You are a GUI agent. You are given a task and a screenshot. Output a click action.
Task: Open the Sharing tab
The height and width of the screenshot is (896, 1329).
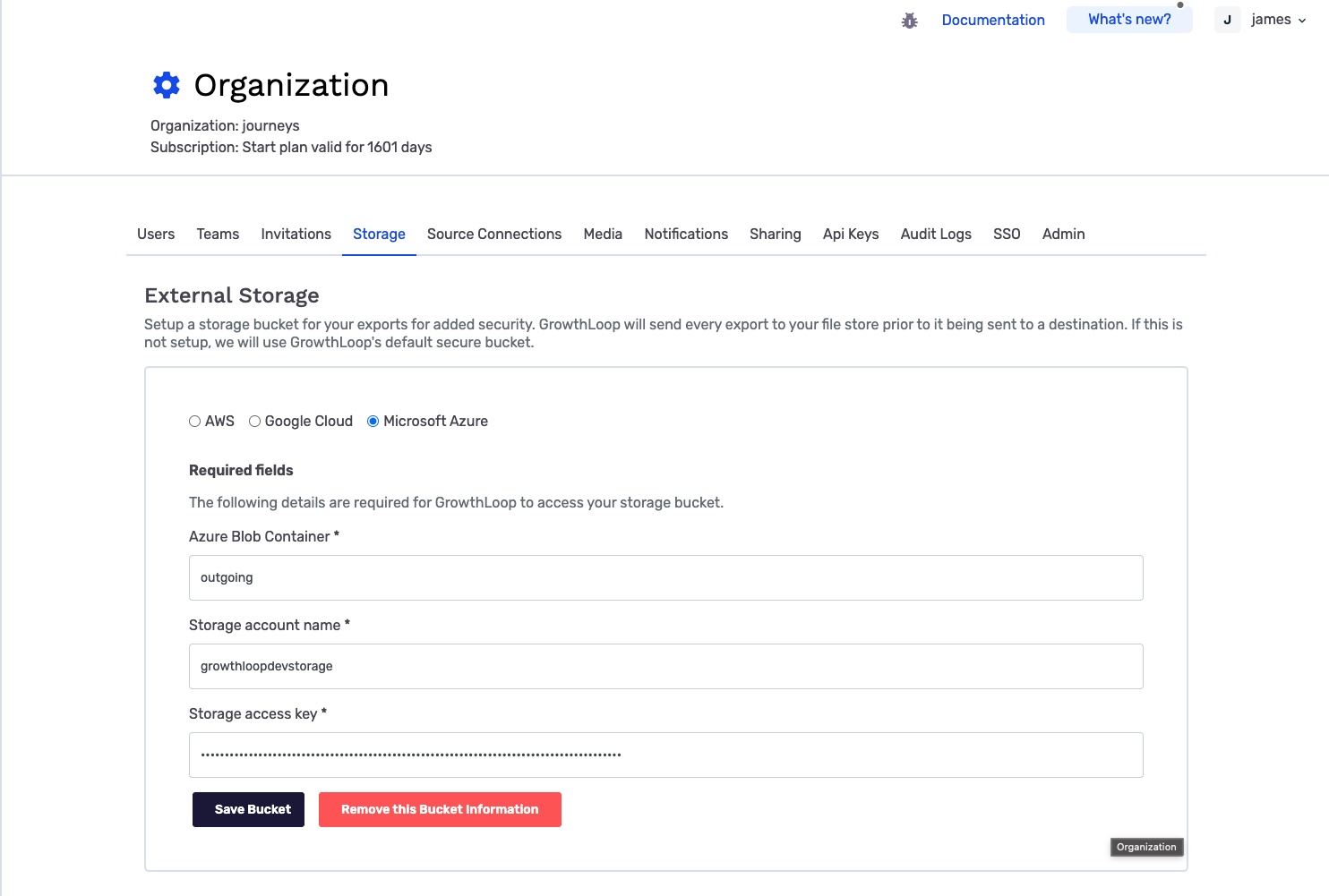[776, 234]
